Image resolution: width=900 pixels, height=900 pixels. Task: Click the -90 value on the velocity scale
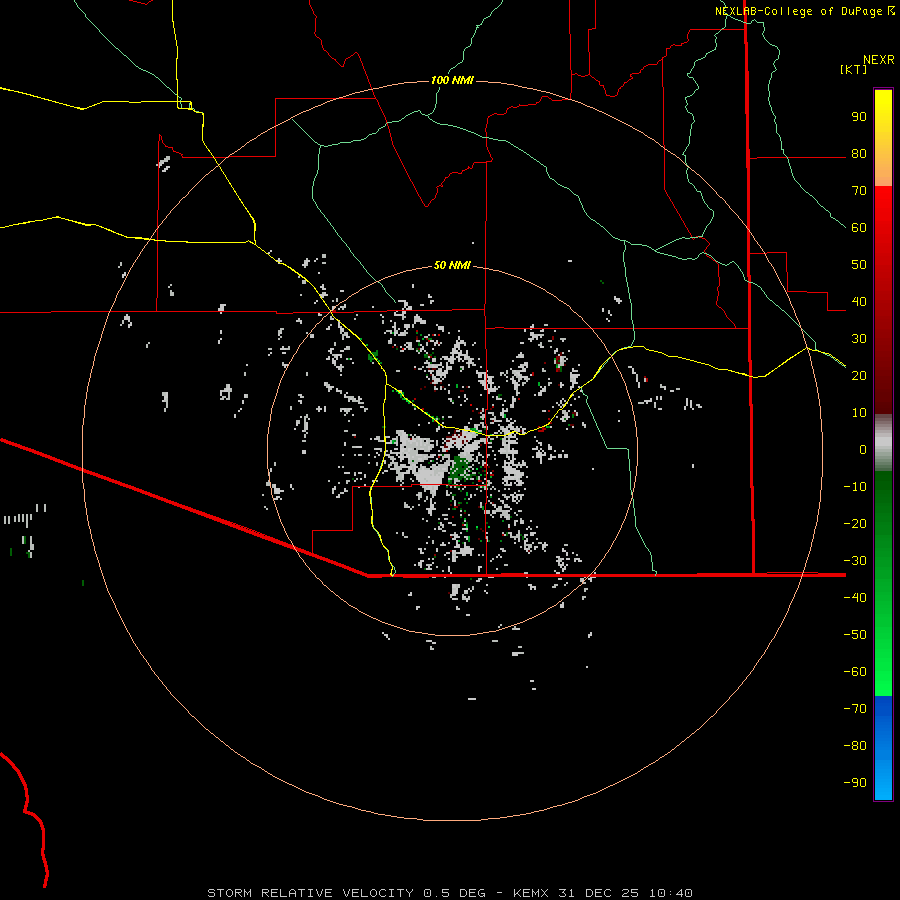(855, 783)
